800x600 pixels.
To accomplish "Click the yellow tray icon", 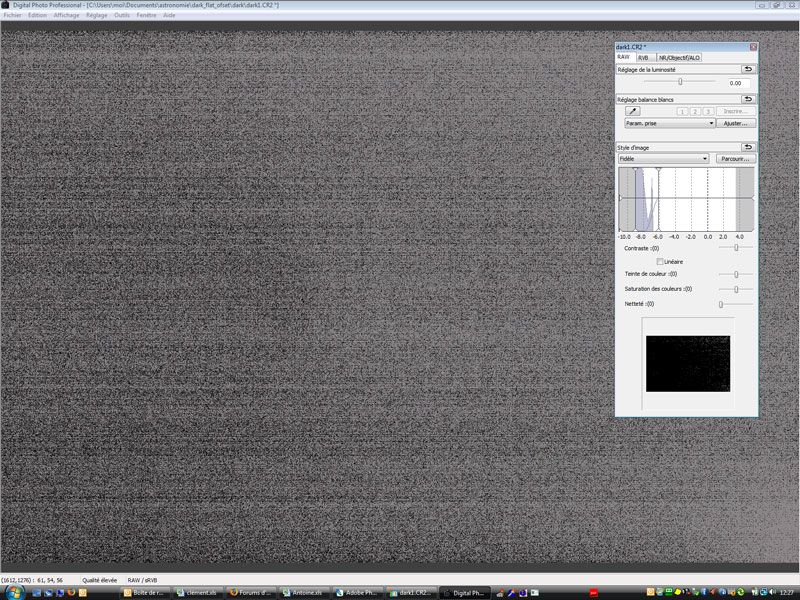I will coord(677,592).
